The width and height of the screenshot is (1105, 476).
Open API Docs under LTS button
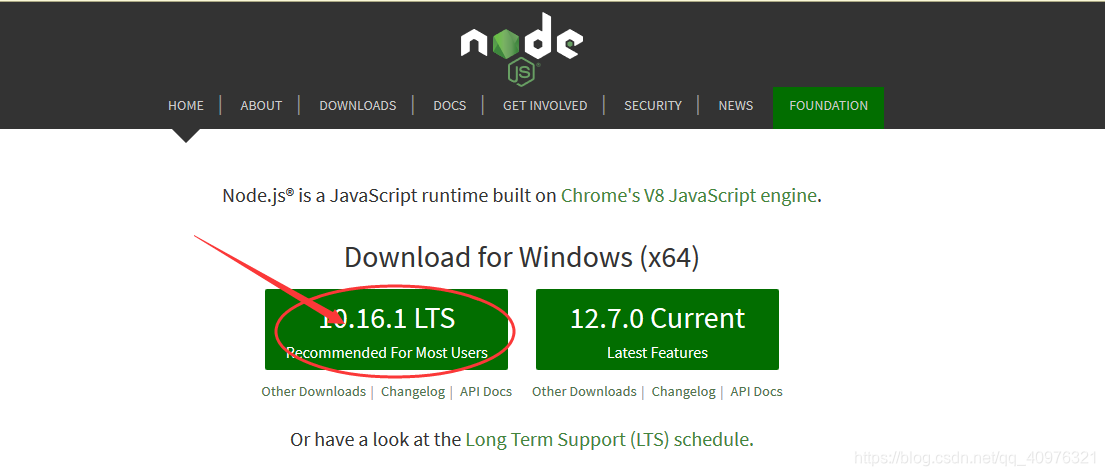(486, 391)
